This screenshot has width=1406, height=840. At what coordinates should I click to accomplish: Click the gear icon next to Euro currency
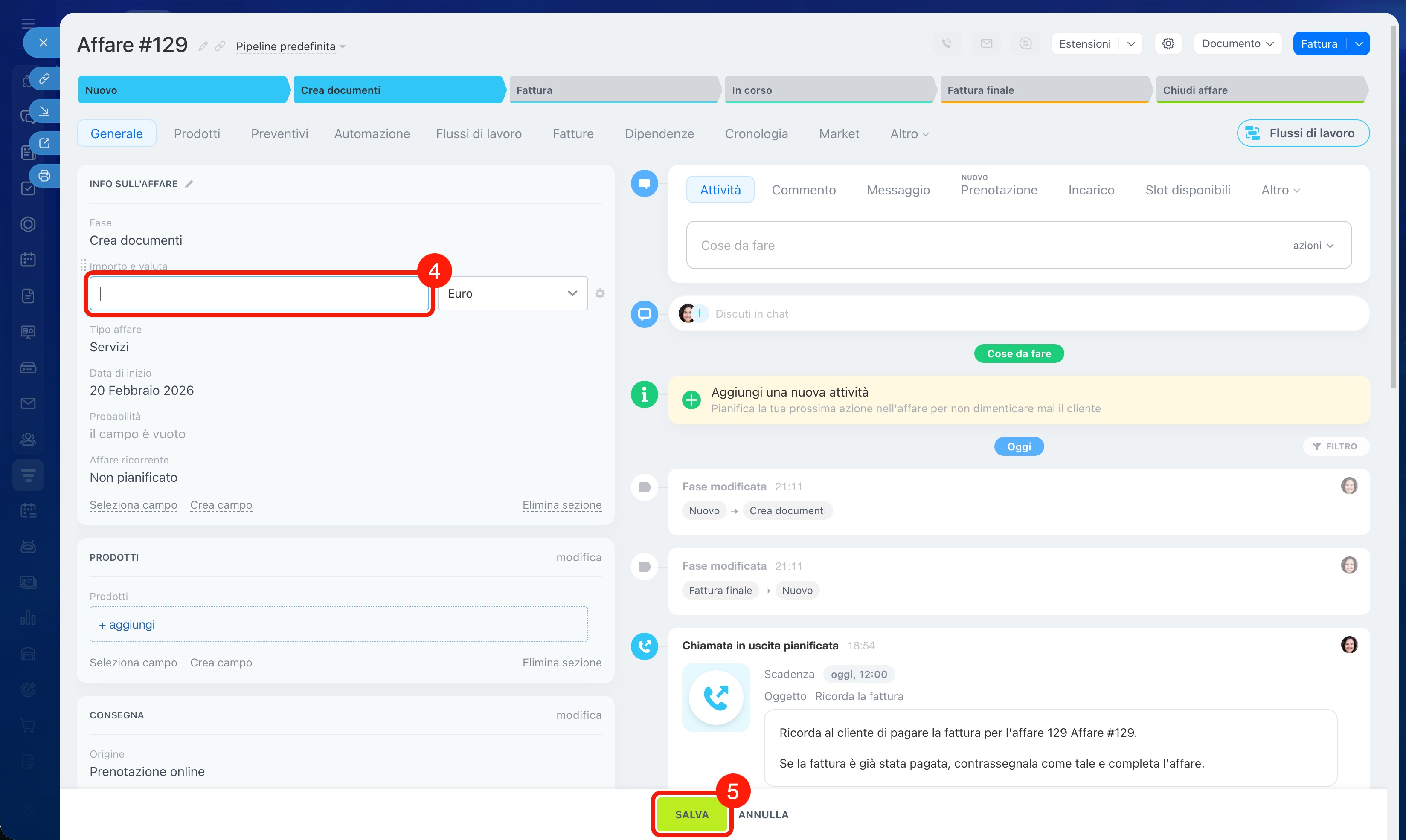click(x=600, y=293)
